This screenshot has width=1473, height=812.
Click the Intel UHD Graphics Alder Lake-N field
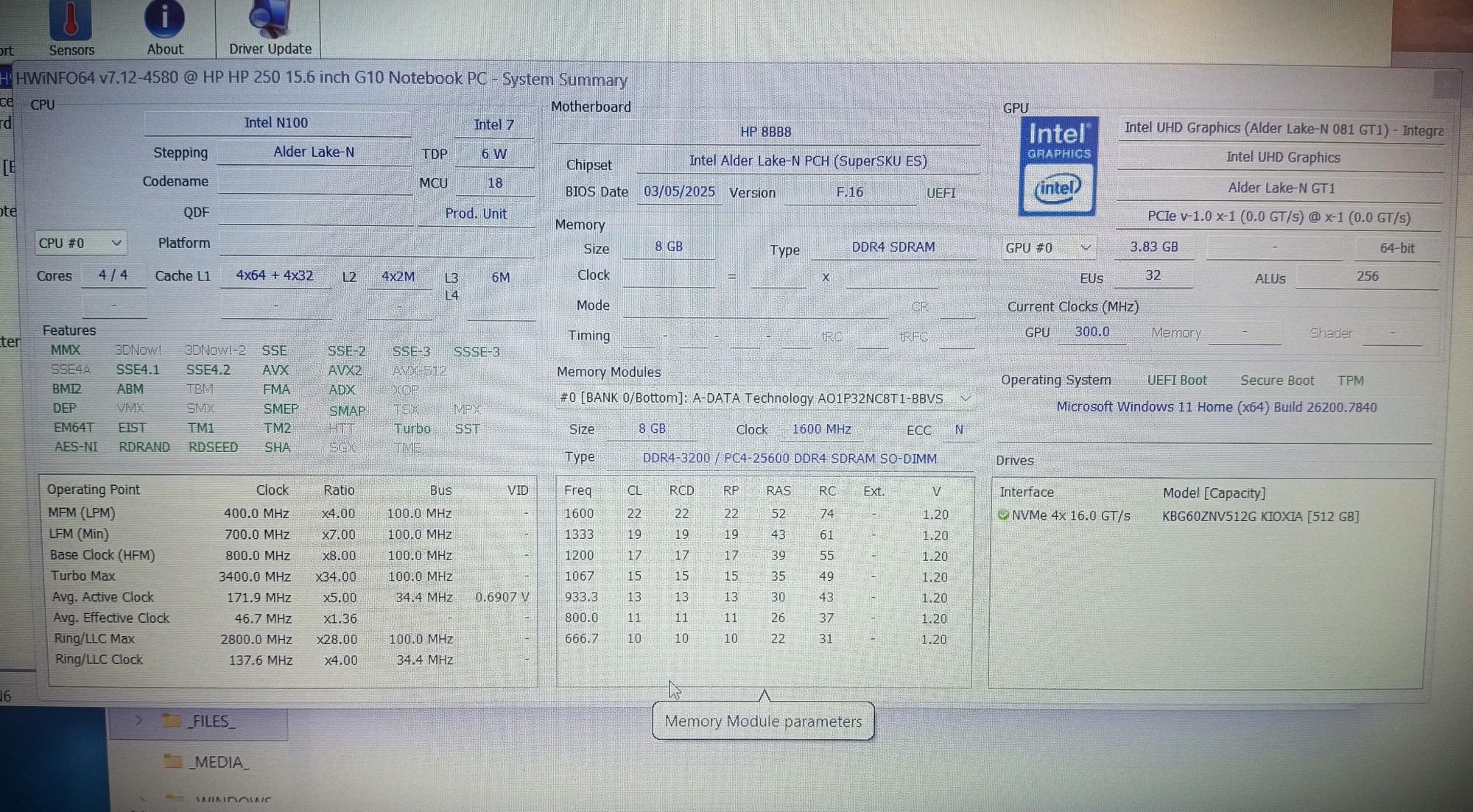[x=1282, y=129]
